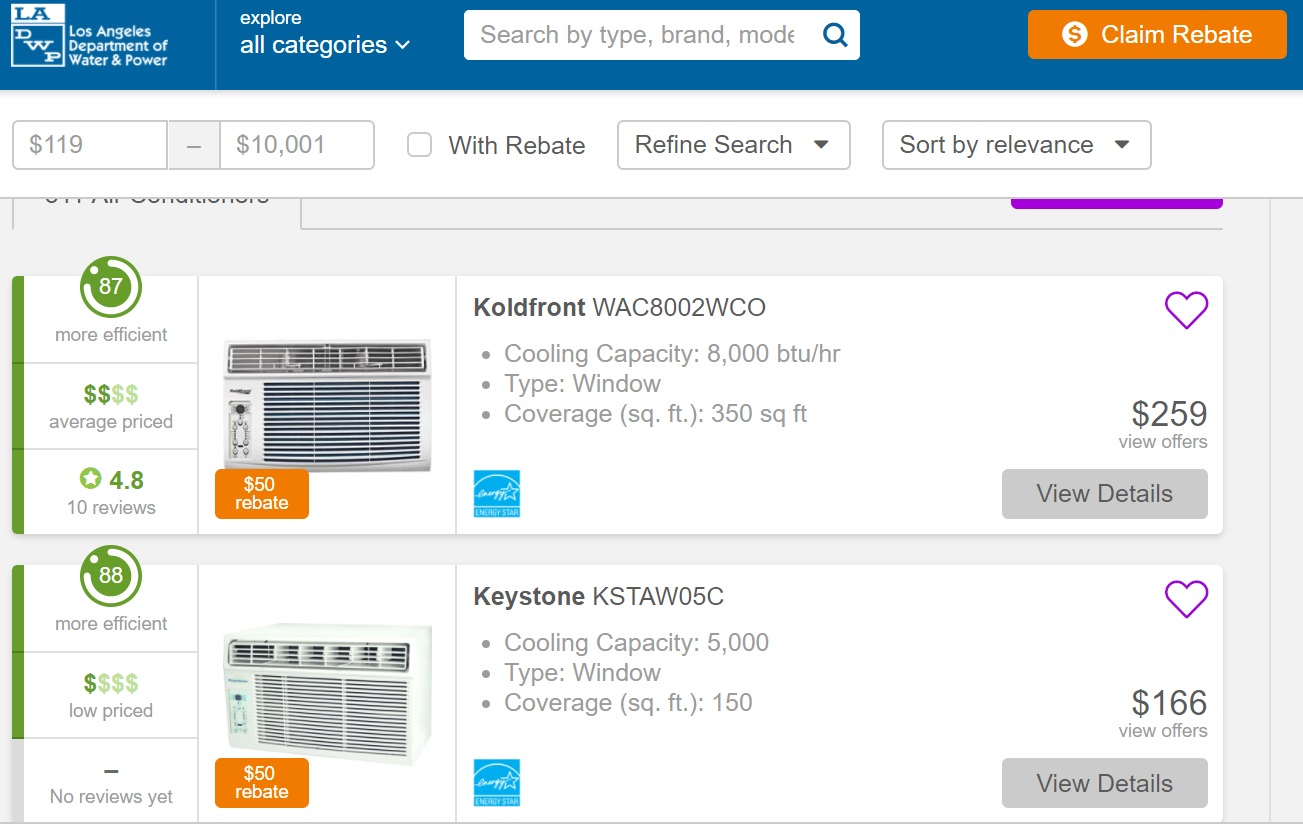Viewport: 1303px width, 827px height.
Task: Open the Koldfront WAC8002WCO product title
Action: point(620,307)
